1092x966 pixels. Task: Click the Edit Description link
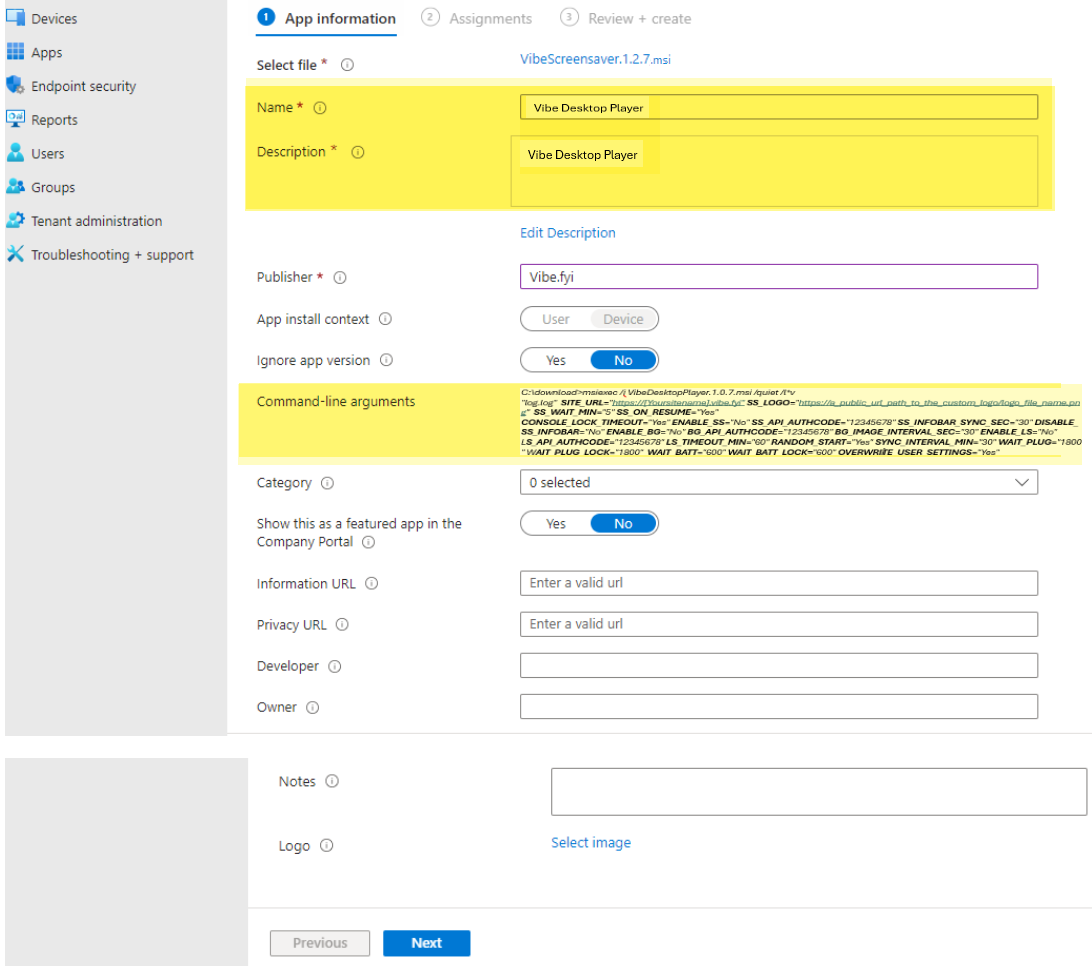[x=568, y=233]
